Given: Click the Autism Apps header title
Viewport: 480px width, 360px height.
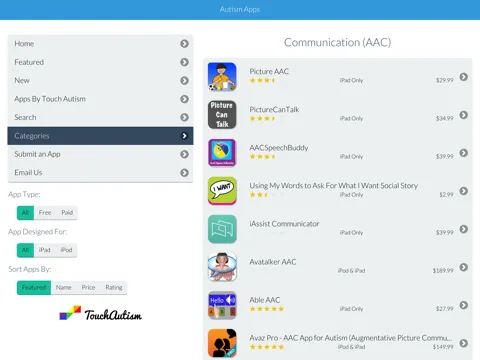Looking at the screenshot, I should click(x=240, y=9).
